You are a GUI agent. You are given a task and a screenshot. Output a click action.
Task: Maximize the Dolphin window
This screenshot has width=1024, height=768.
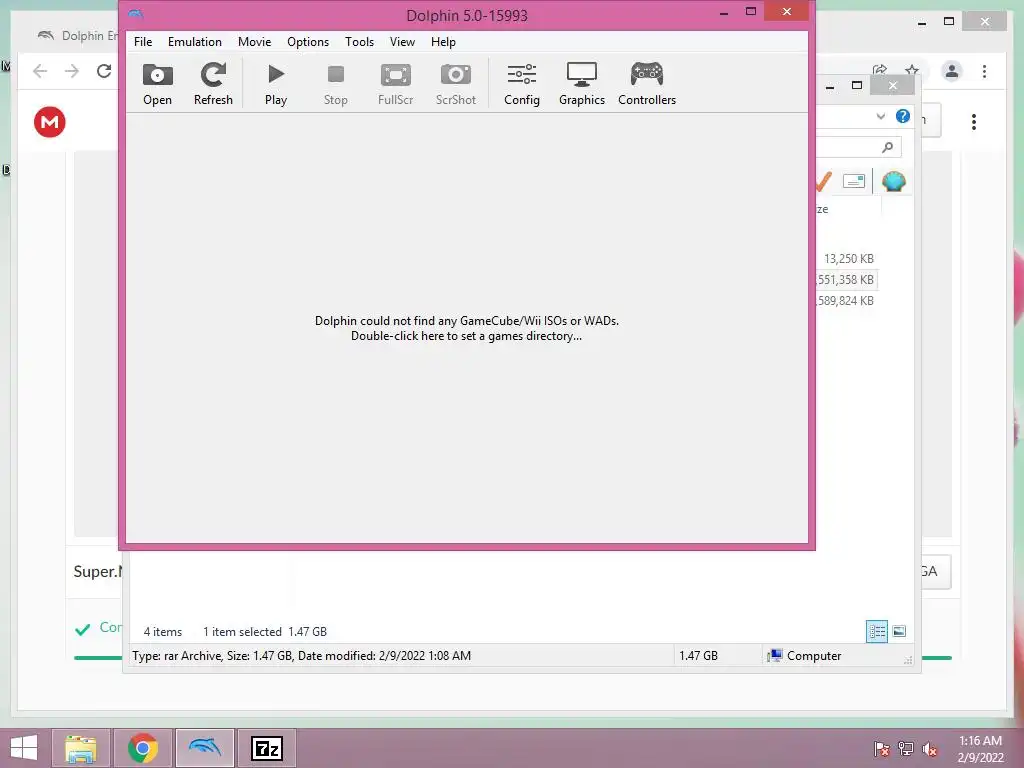pyautogui.click(x=751, y=12)
